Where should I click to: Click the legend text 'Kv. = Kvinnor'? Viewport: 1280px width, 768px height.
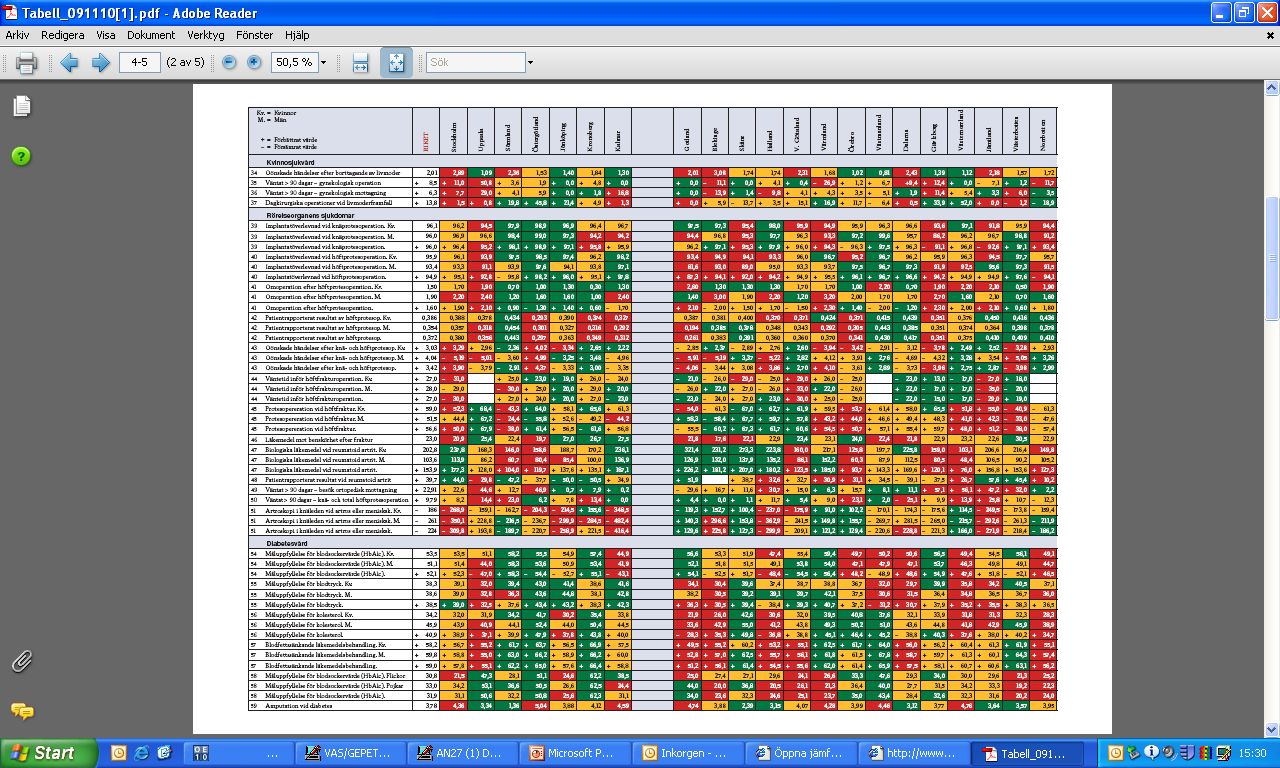pyautogui.click(x=274, y=113)
